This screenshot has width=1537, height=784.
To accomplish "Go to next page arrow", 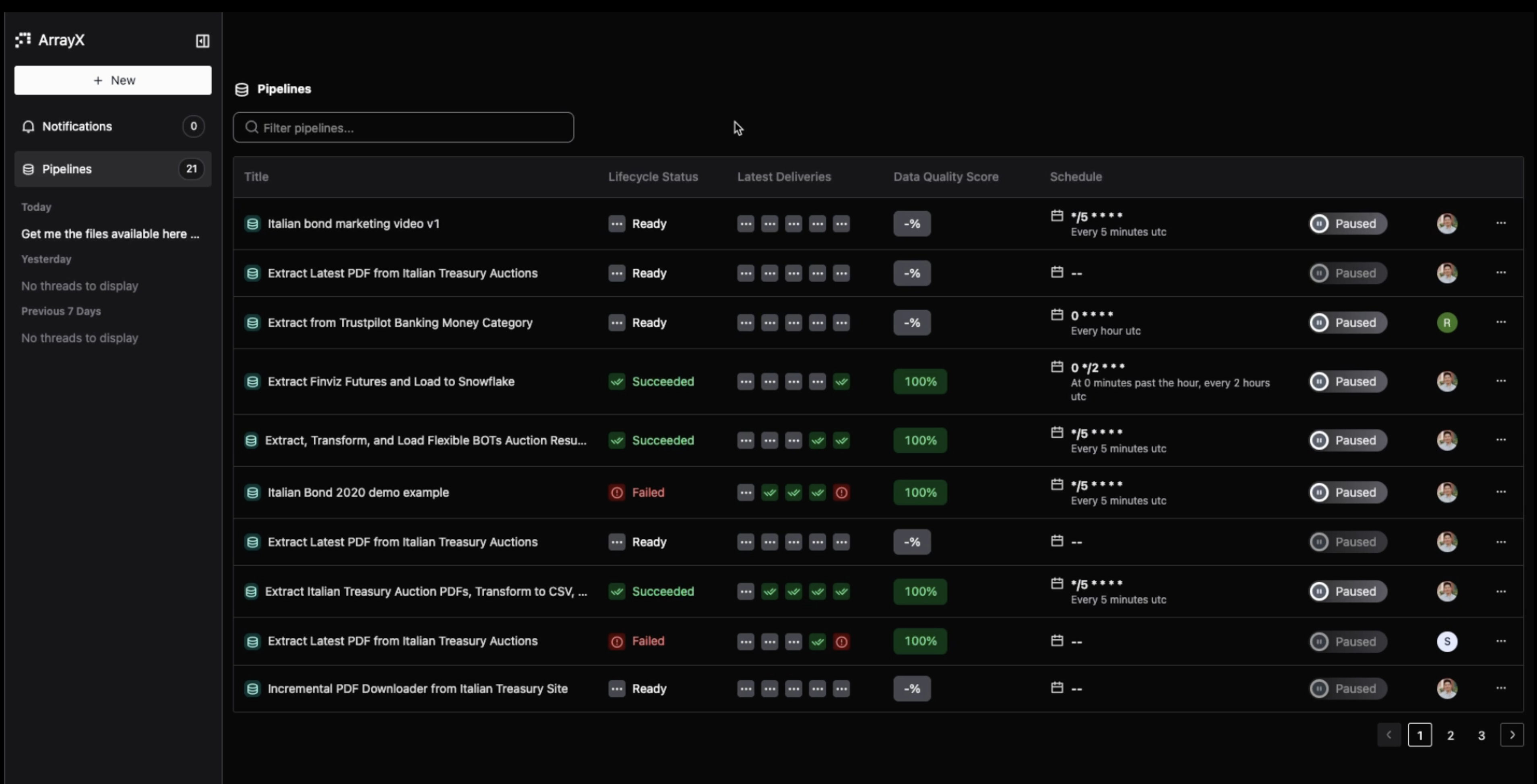I will coord(1511,735).
